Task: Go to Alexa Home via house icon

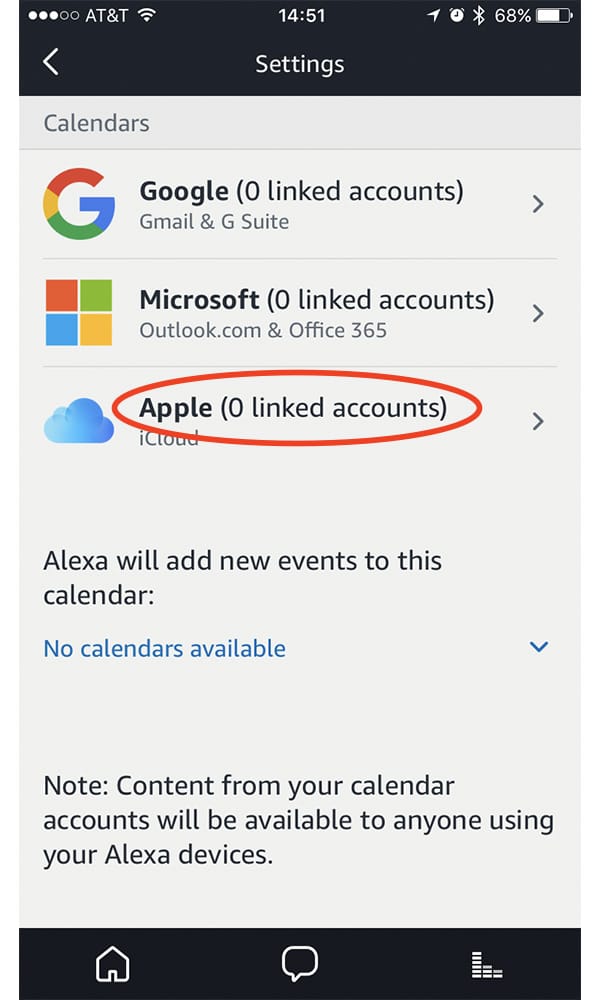Action: [112, 964]
